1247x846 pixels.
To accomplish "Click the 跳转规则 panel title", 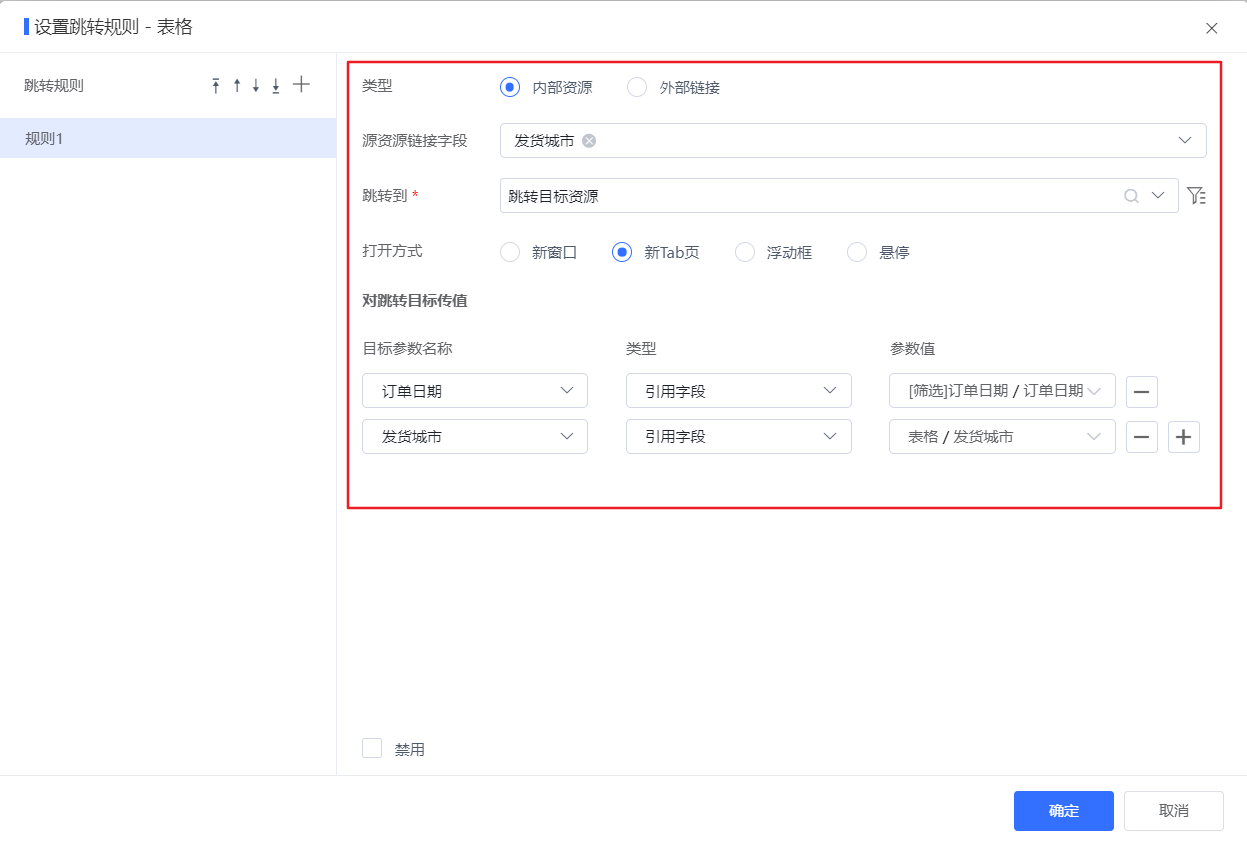I will click(x=54, y=86).
